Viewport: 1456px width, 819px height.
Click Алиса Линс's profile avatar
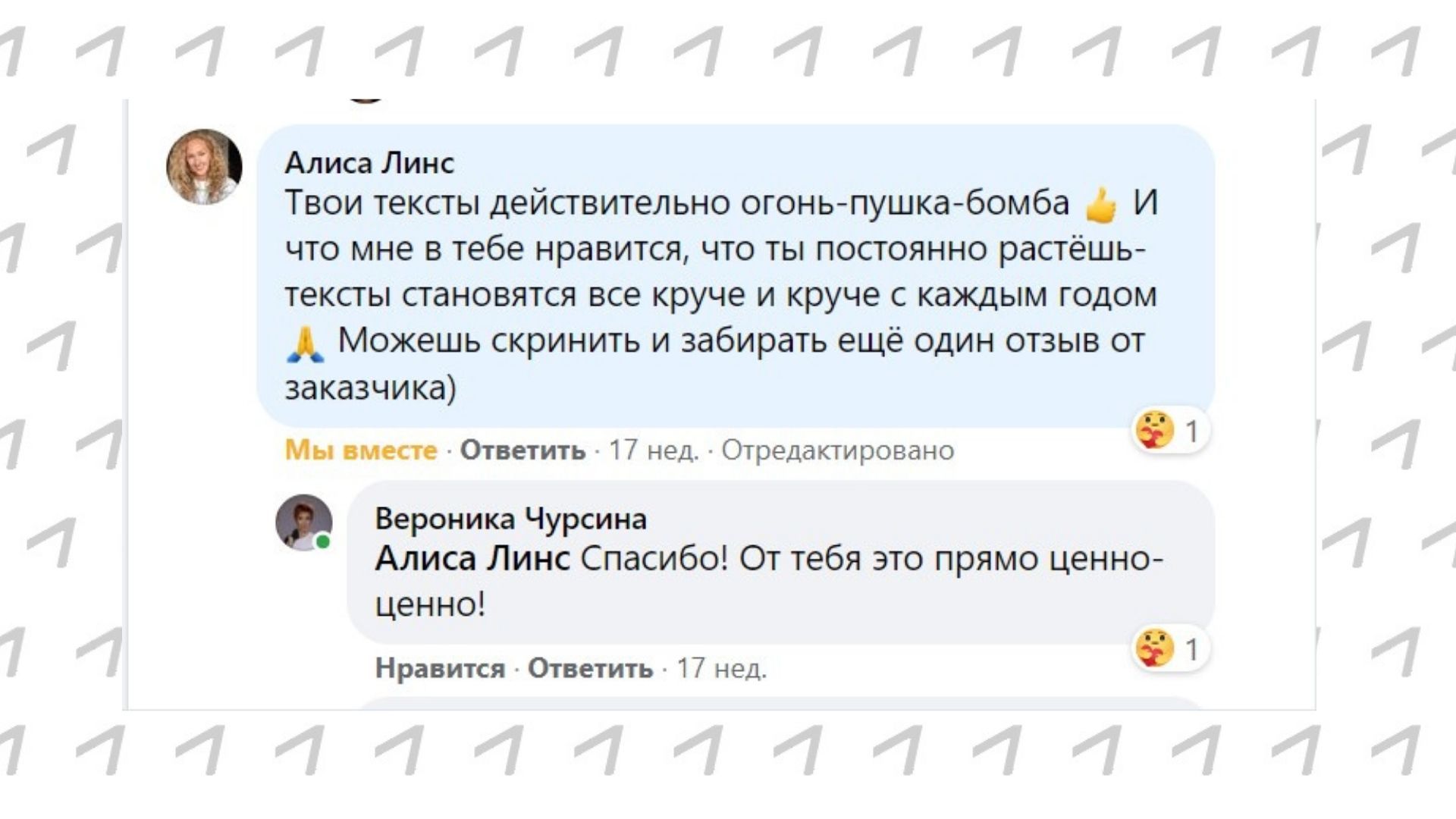(204, 167)
